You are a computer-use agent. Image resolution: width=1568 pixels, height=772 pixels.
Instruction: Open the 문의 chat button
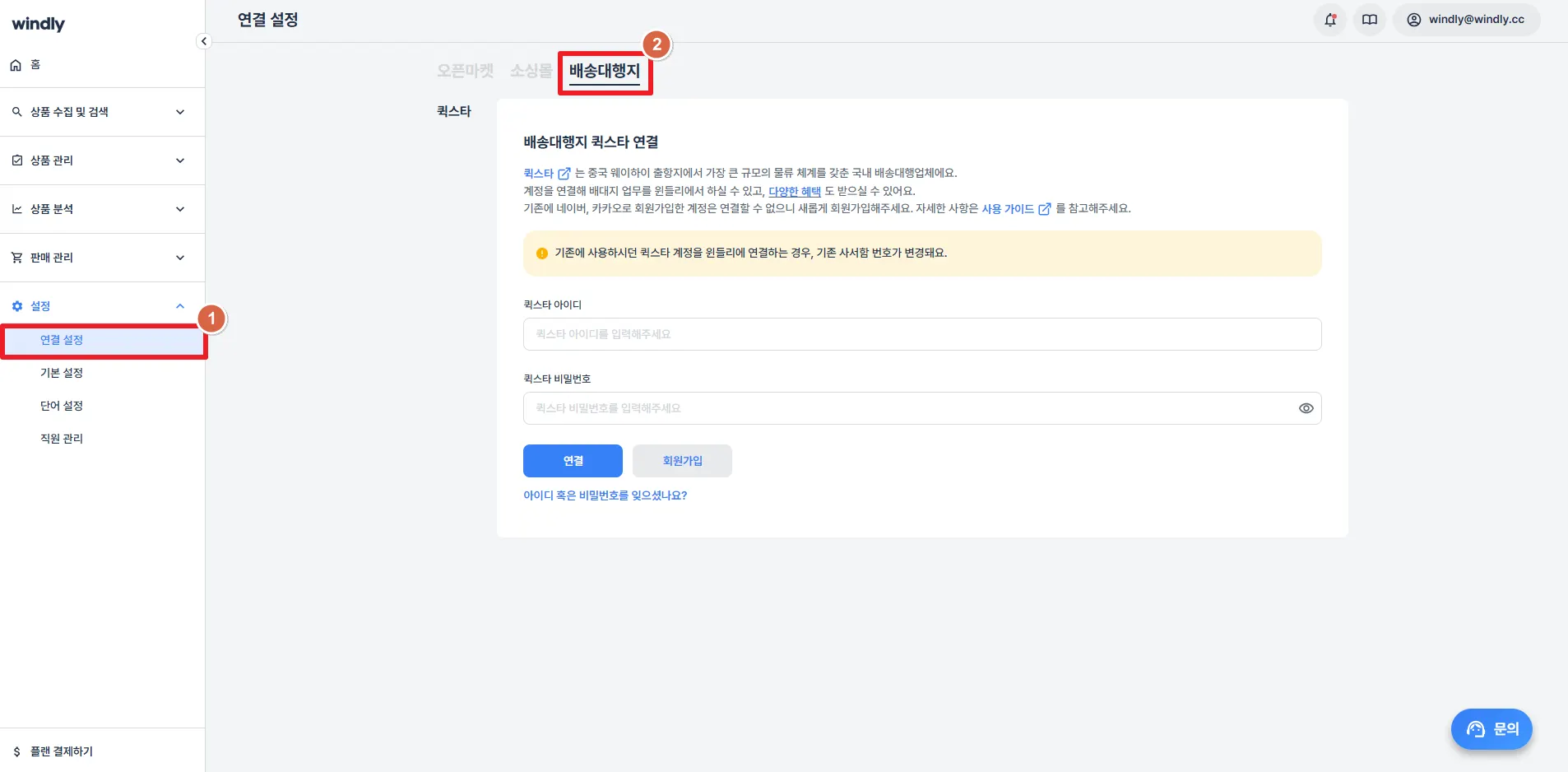tap(1491, 729)
